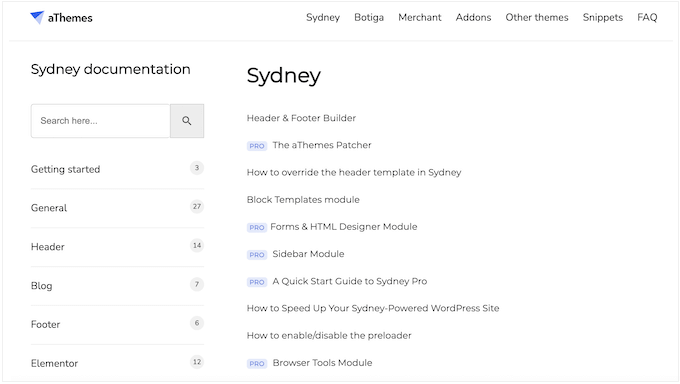Open the General category
The image size is (680, 384).
(x=49, y=208)
